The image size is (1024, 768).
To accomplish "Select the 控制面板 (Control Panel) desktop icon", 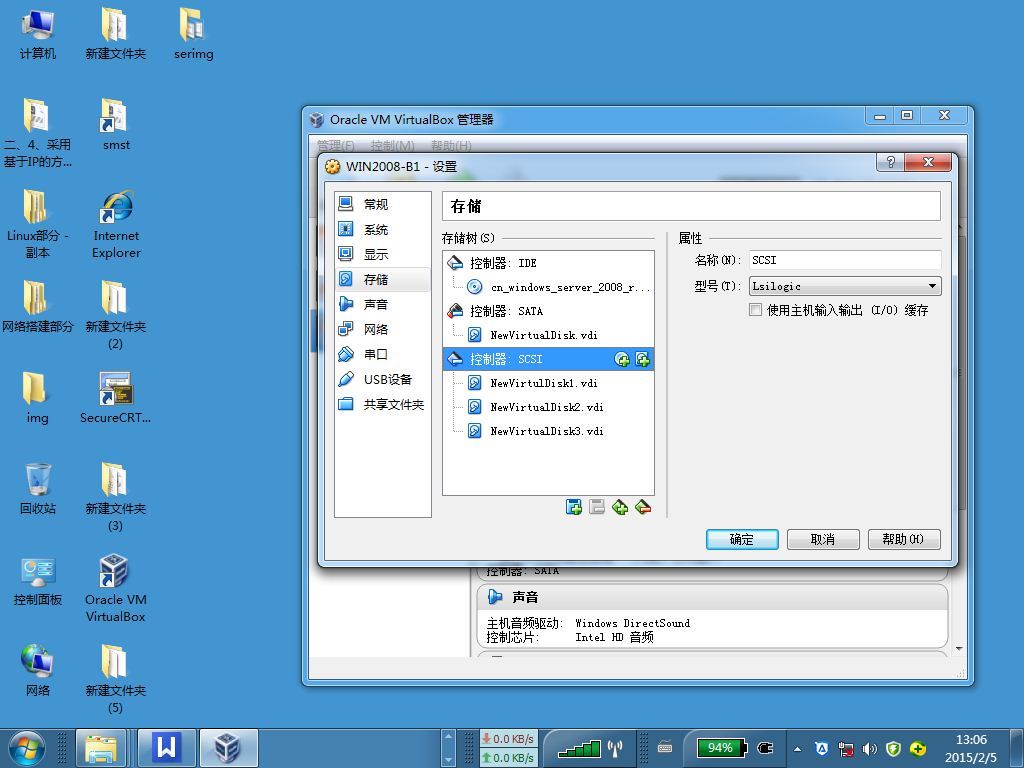I will (38, 581).
